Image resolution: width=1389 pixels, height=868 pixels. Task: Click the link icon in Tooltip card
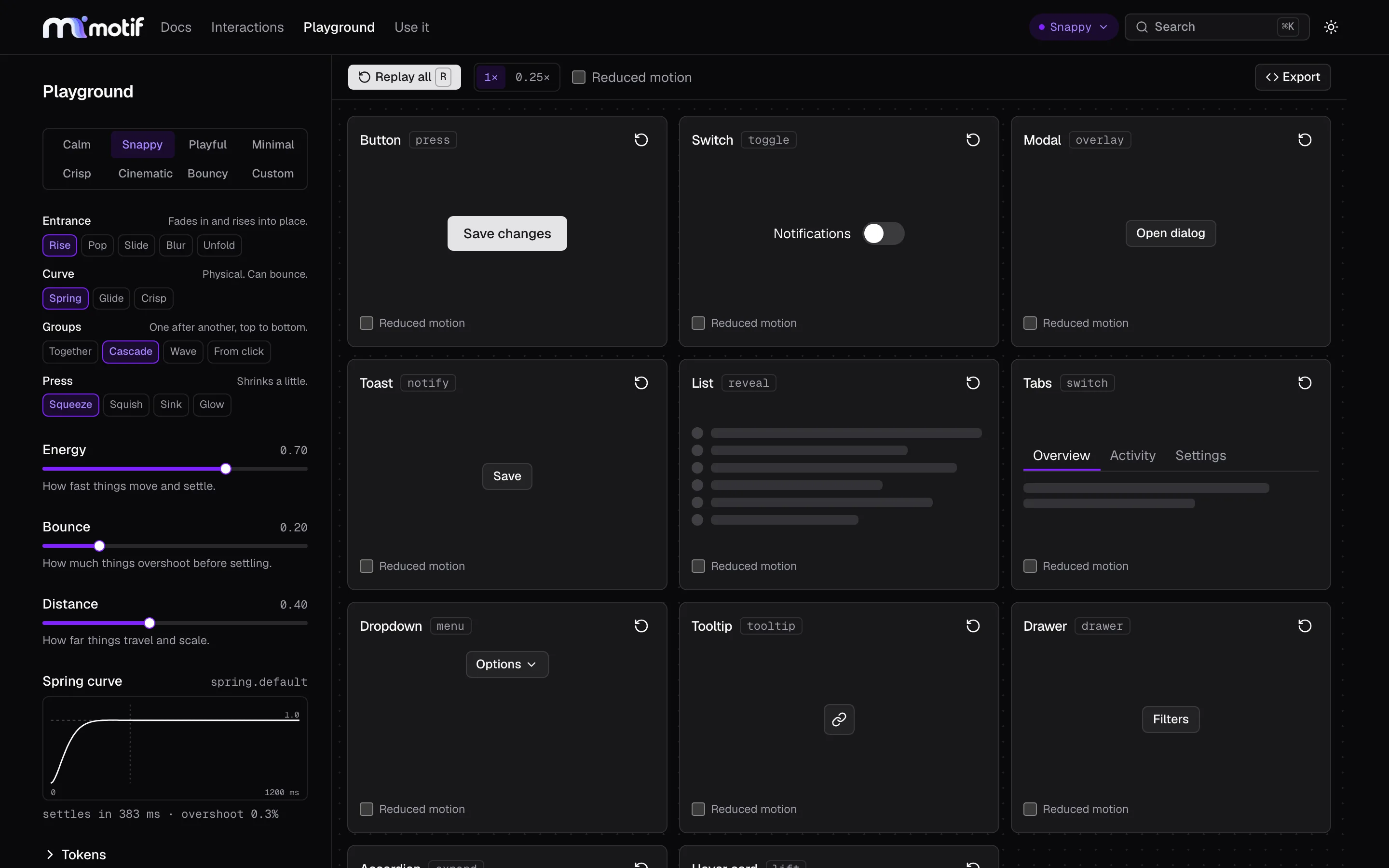pos(839,719)
